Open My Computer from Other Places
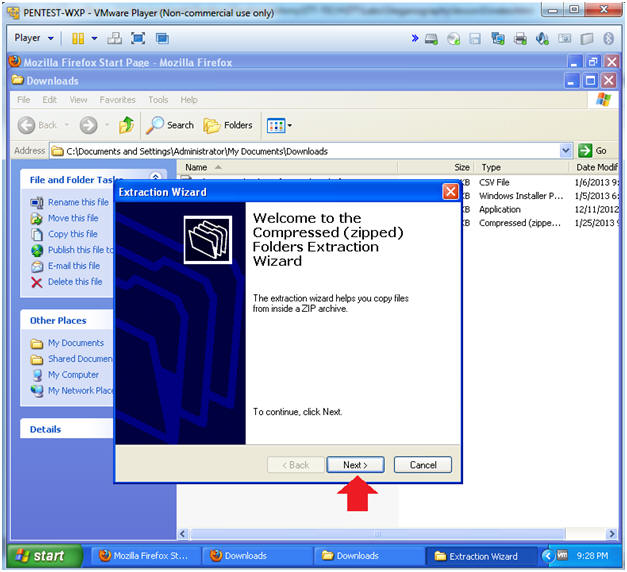Viewport: 627px width, 572px height. pyautogui.click(x=74, y=375)
